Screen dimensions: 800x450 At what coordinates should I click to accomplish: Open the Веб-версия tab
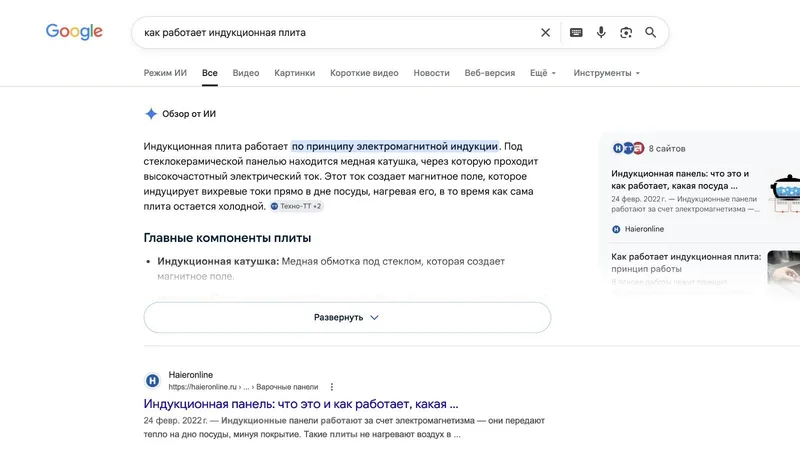tap(490, 73)
